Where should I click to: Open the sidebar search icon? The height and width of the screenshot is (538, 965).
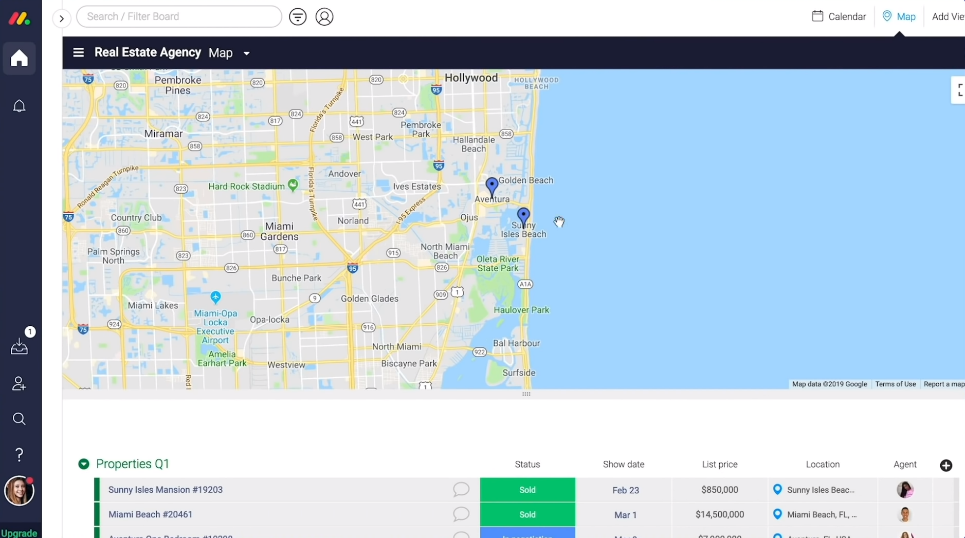19,419
